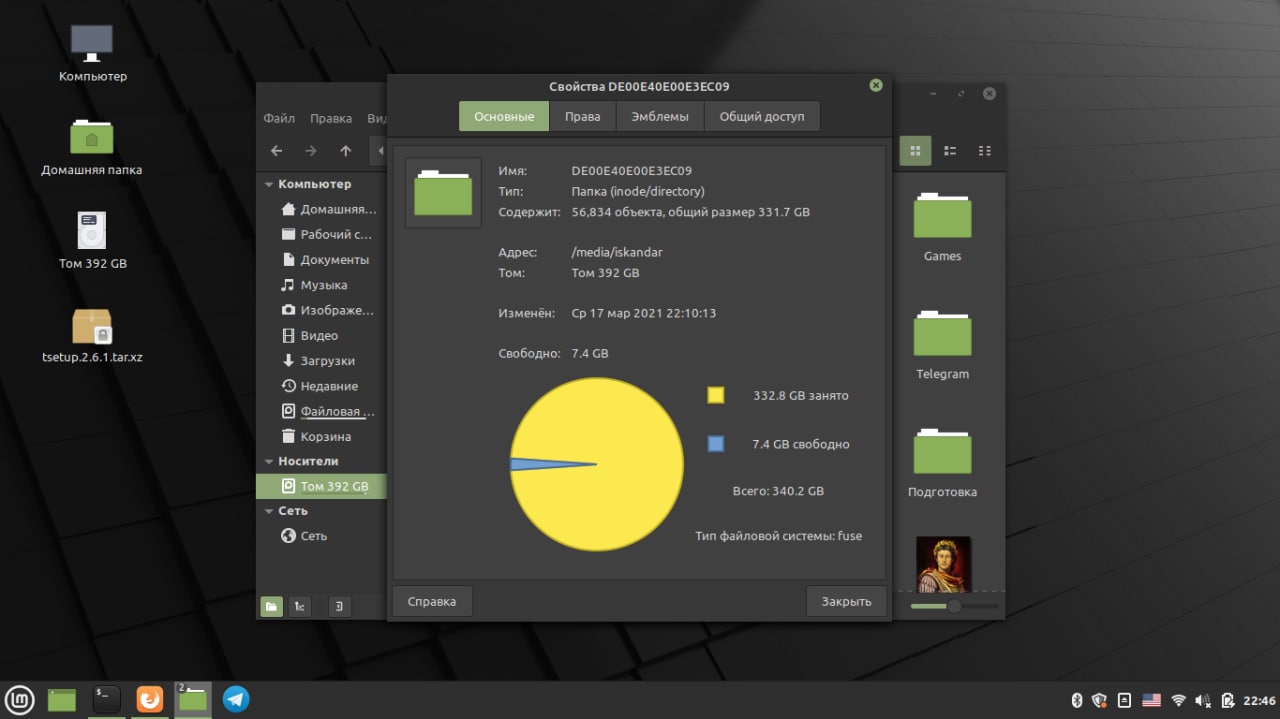Screen dimensions: 1280x719
Task: Switch to the Права tab
Action: [582, 116]
